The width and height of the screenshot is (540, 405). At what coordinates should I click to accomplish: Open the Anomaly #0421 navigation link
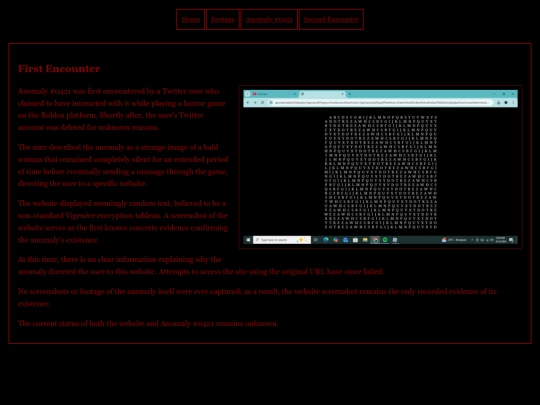tap(269, 19)
